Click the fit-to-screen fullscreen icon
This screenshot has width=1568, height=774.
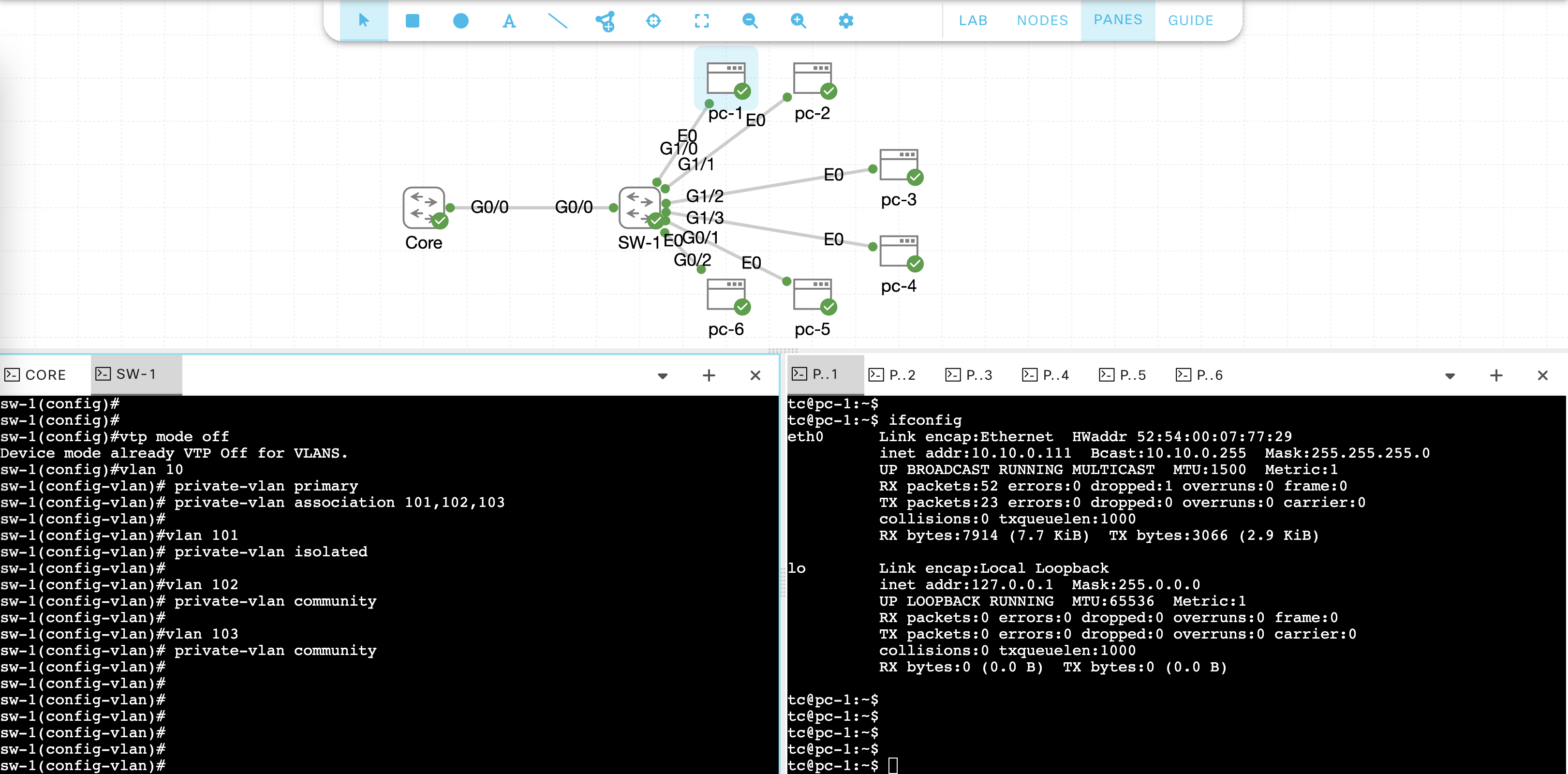(701, 21)
